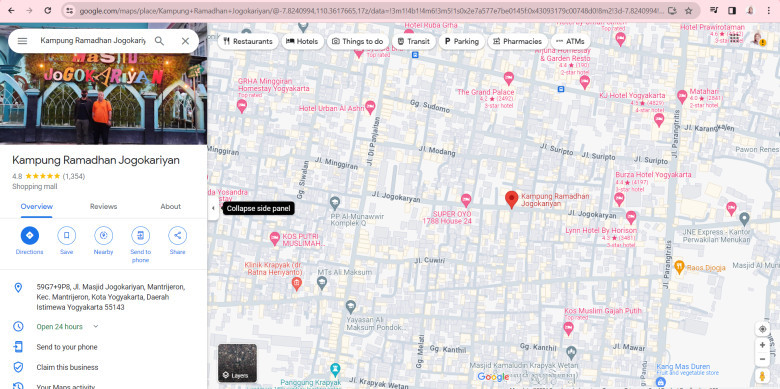The image size is (780, 389).
Task: Click Matahari hotel marker
Action: (x=682, y=97)
